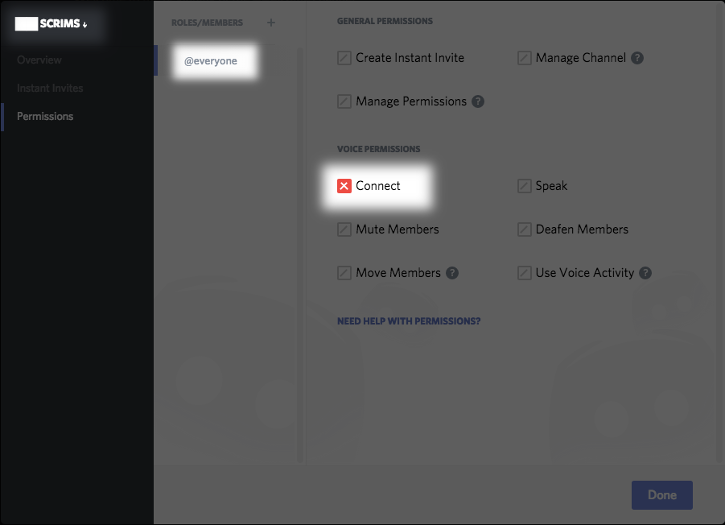Toggle the Manage Channel checkbox
This screenshot has height=525, width=725.
[x=524, y=58]
